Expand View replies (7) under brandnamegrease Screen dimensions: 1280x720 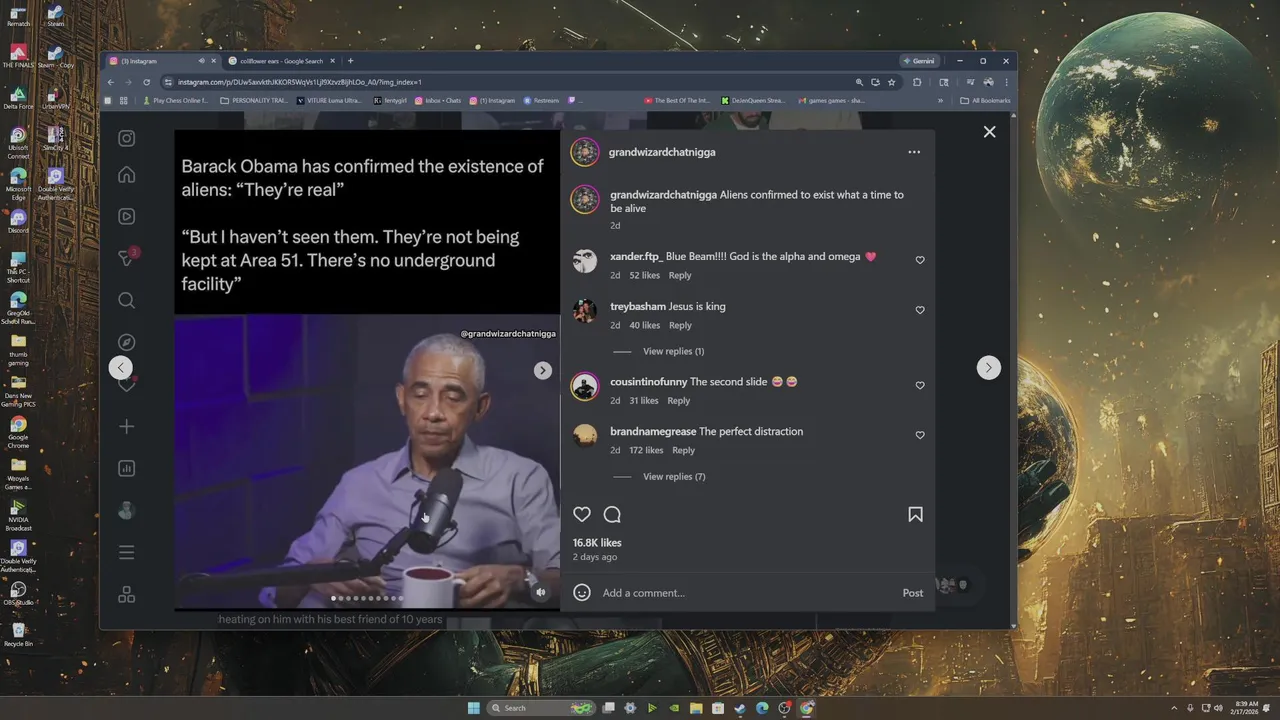674,476
